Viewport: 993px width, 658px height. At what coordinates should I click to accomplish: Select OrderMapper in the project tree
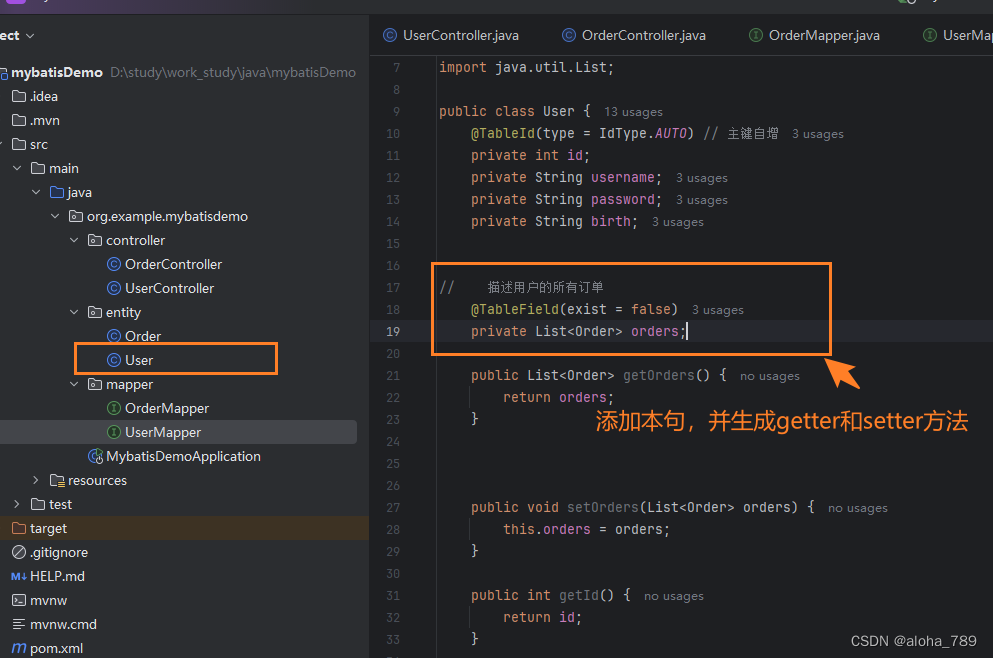pos(167,408)
